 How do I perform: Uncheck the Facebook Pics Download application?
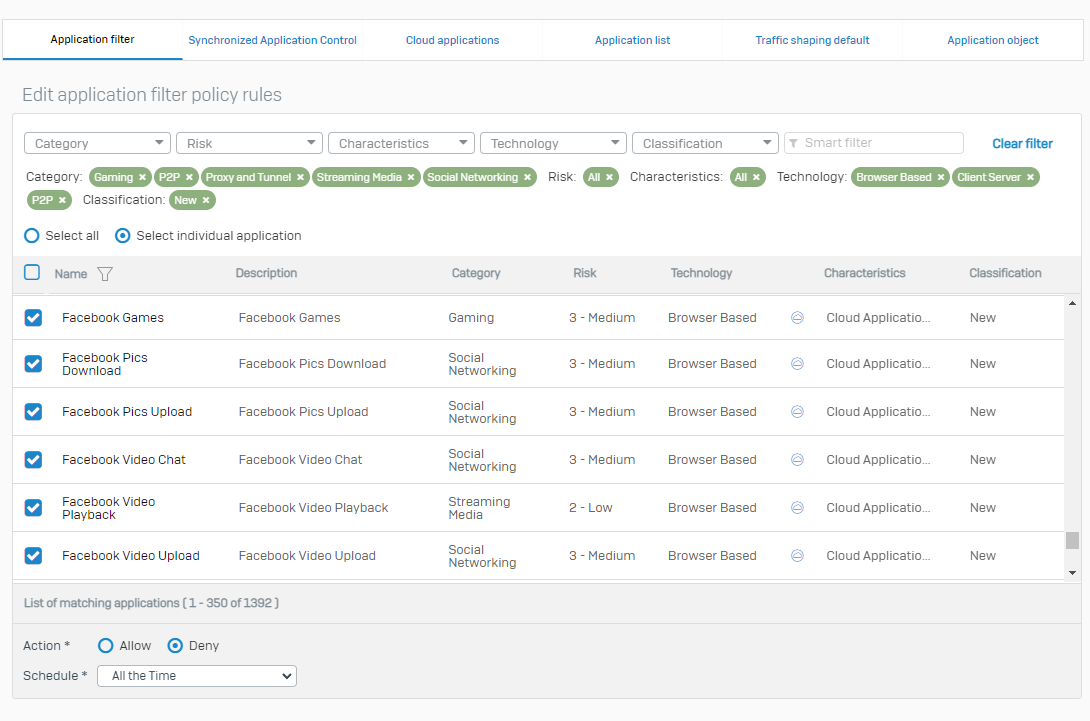(x=33, y=364)
